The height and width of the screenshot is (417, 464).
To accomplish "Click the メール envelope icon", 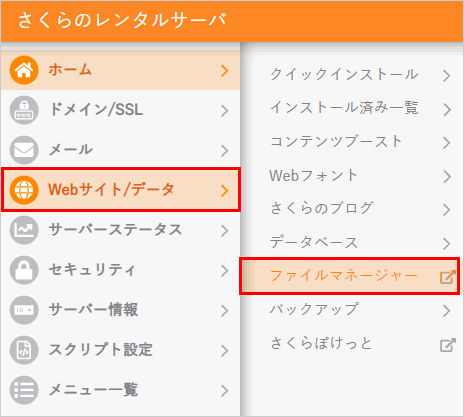I will pyautogui.click(x=24, y=150).
